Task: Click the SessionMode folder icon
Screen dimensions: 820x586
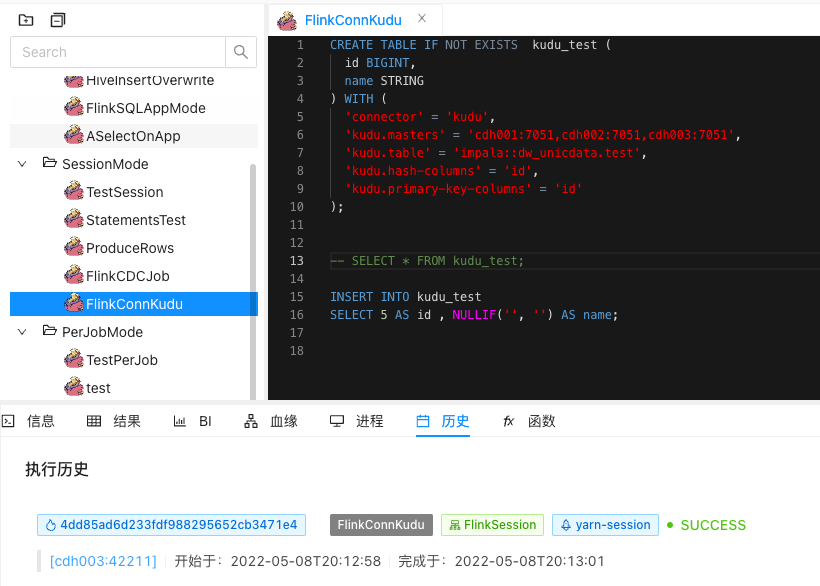Action: point(50,163)
